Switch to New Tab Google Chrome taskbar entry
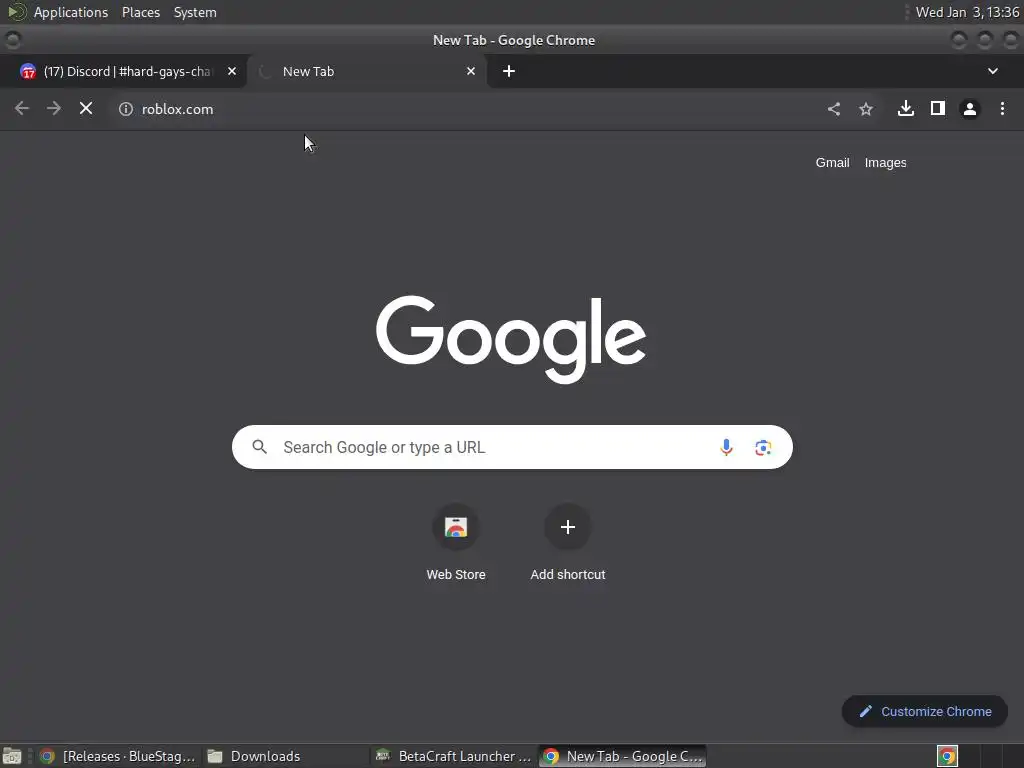 click(x=622, y=756)
